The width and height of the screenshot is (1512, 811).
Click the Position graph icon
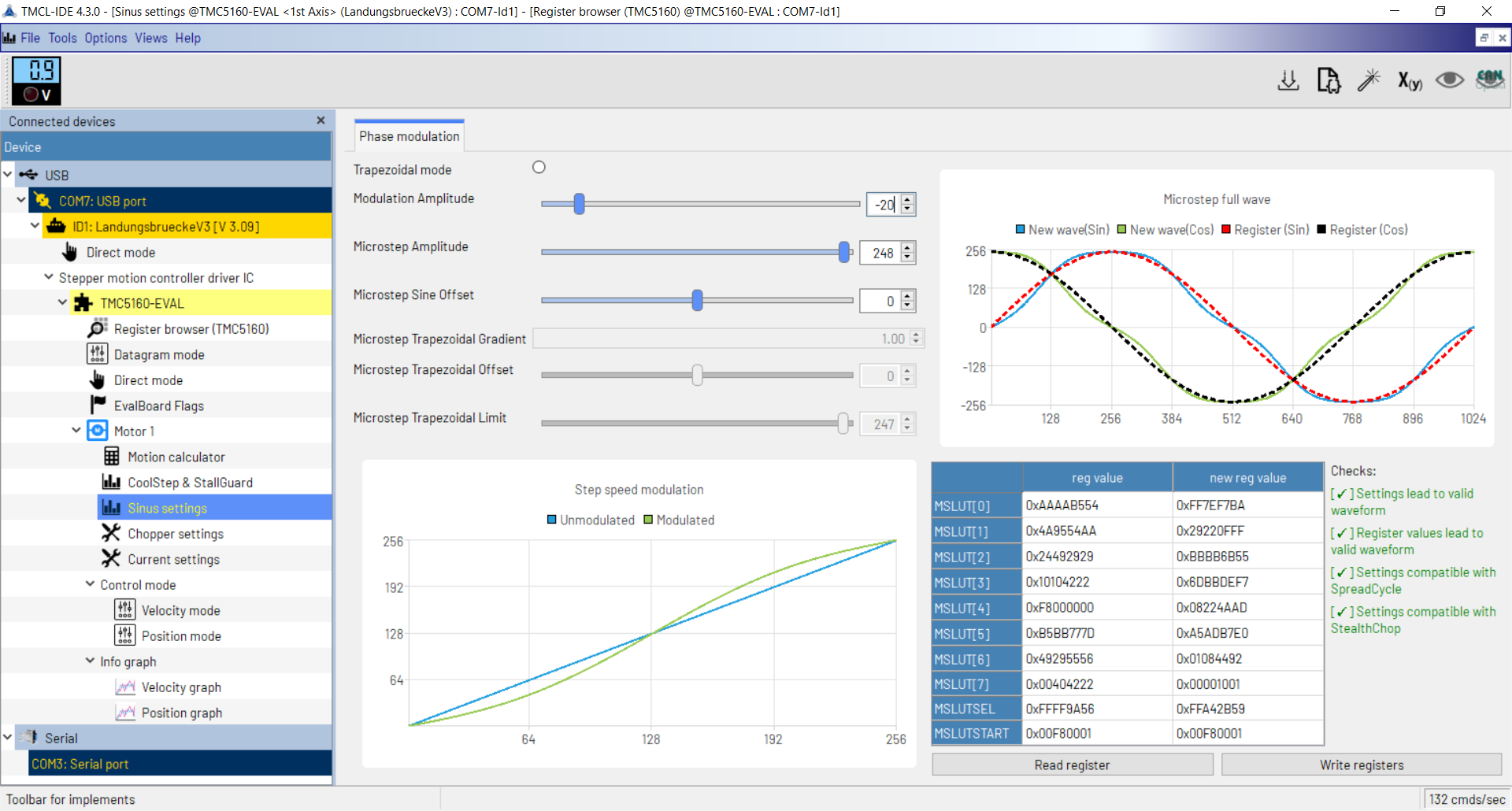(x=125, y=712)
